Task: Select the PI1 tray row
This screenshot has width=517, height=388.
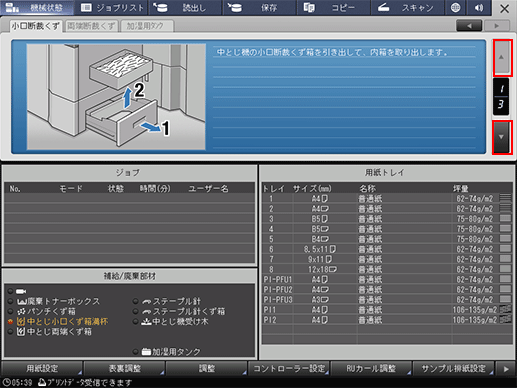Action: pos(387,310)
